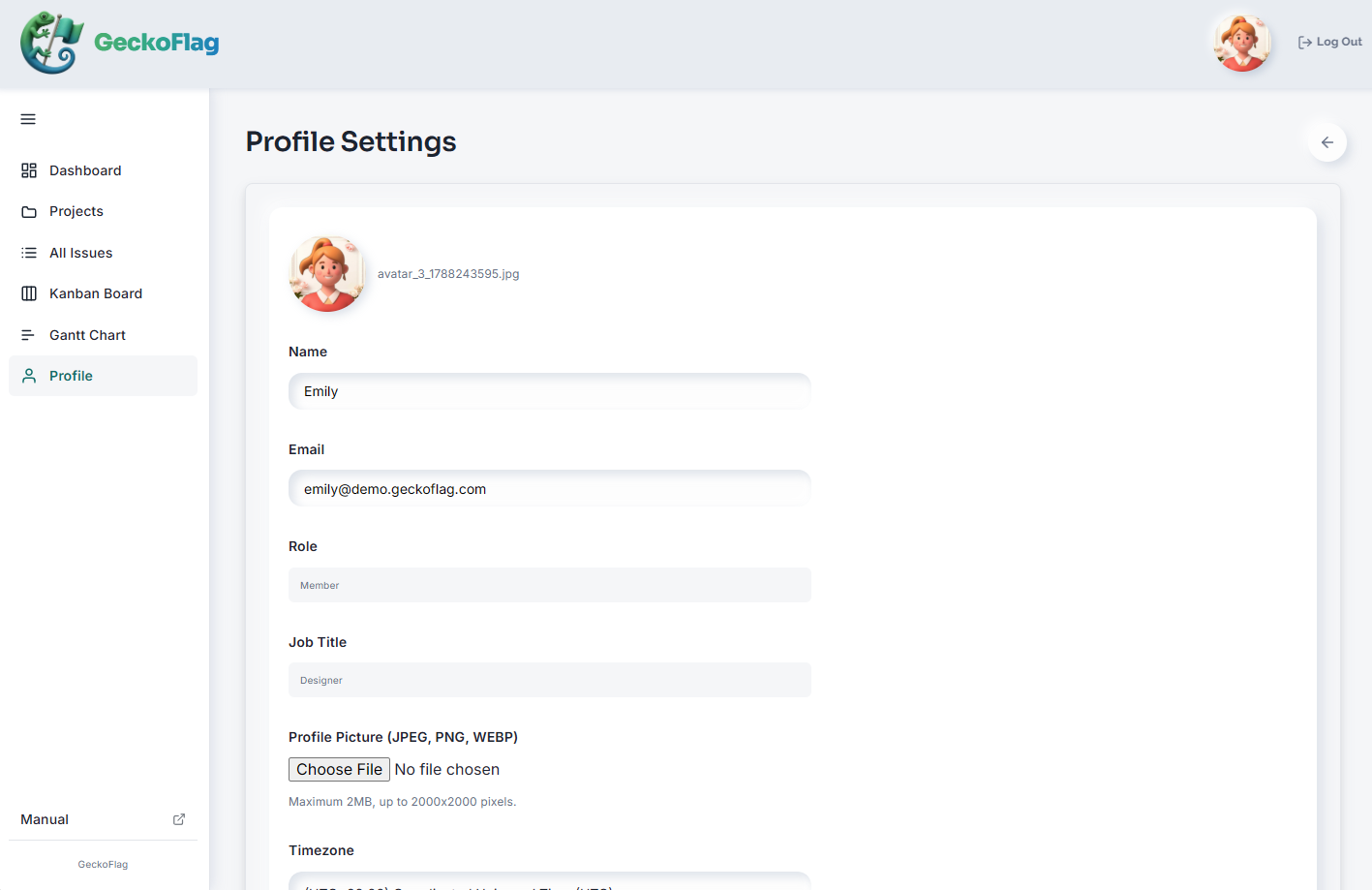Screen dimensions: 1372x890
Task: Toggle the hamburger sidebar menu icon
Action: pyautogui.click(x=28, y=119)
